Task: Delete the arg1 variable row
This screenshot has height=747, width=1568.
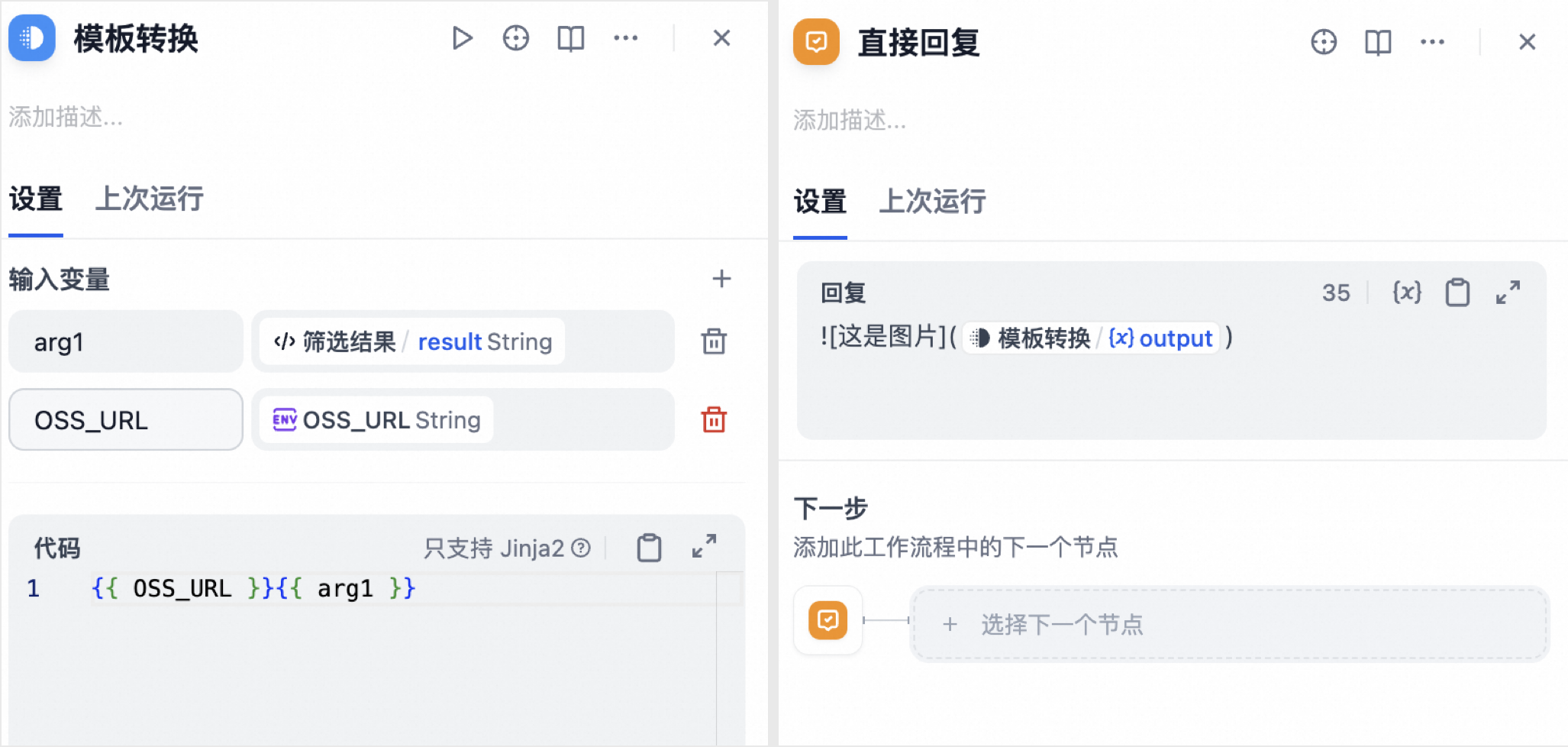Action: pos(714,341)
